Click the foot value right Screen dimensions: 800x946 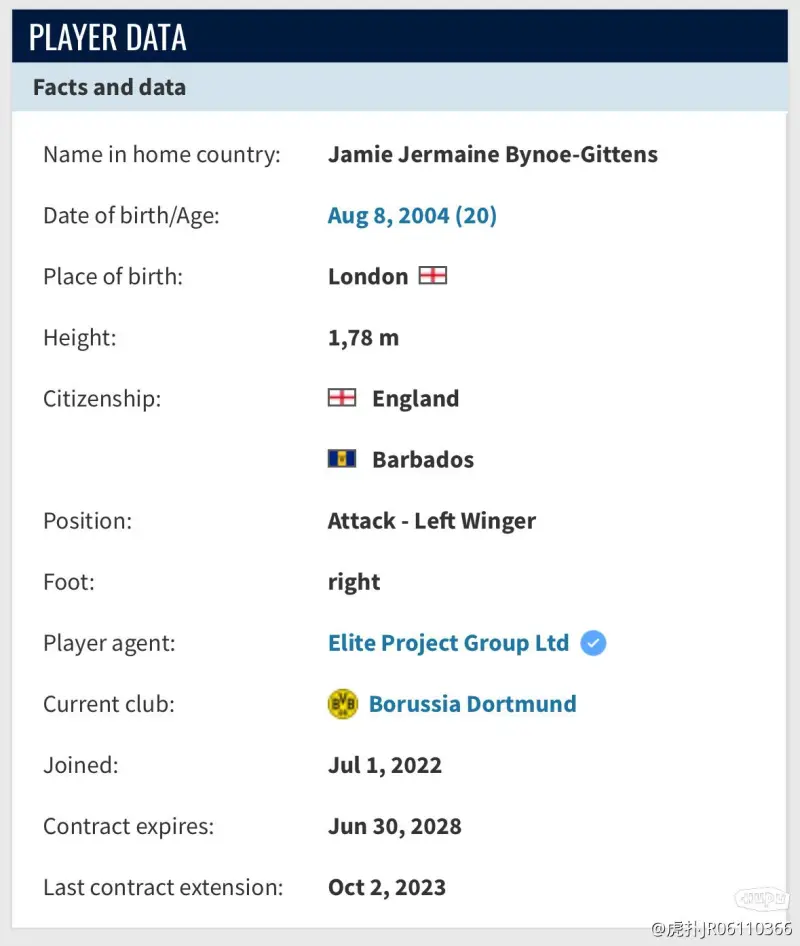click(354, 582)
